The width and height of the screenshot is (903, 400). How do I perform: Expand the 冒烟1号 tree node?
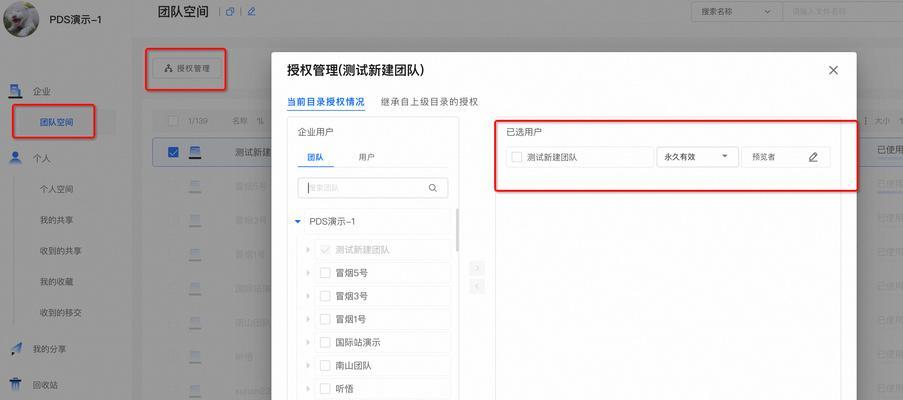[308, 319]
